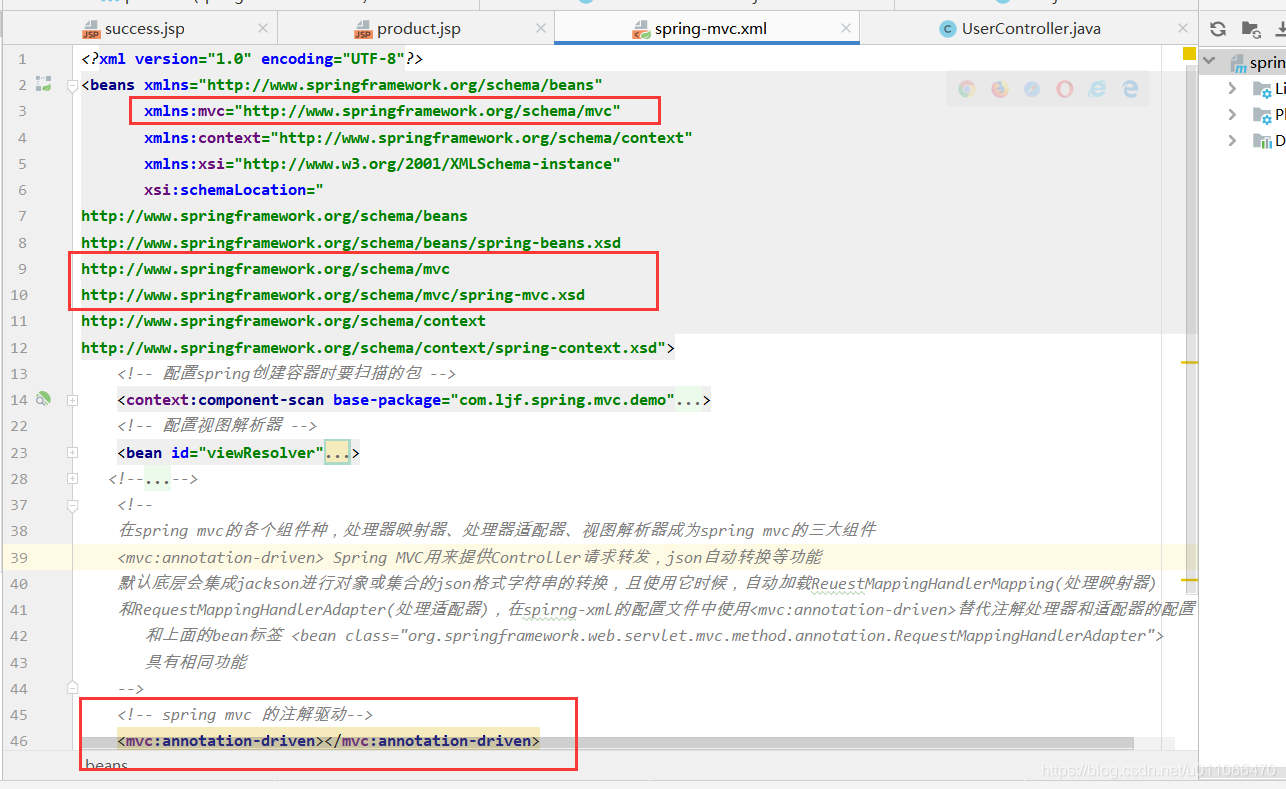Click the folder sync icon in the right toolbar
This screenshot has height=789, width=1286.
pos(1251,30)
